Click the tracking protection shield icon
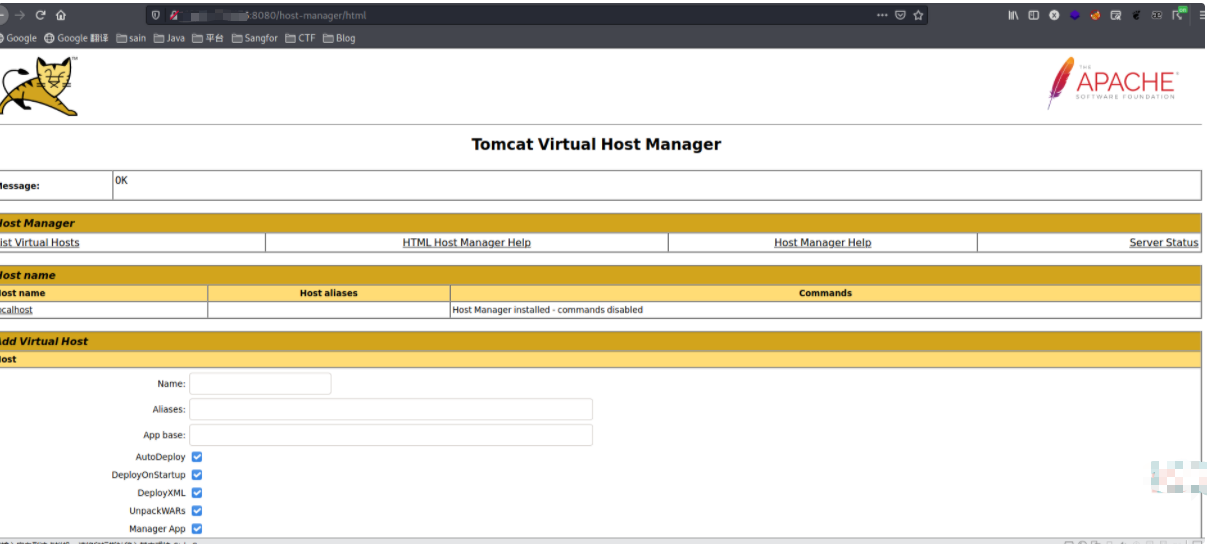This screenshot has width=1208, height=548. point(156,15)
